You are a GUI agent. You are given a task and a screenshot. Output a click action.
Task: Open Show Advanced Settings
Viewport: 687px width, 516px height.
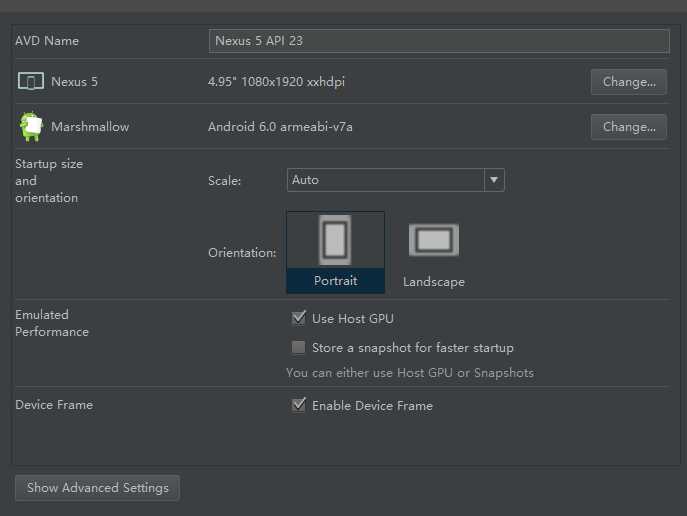click(97, 488)
